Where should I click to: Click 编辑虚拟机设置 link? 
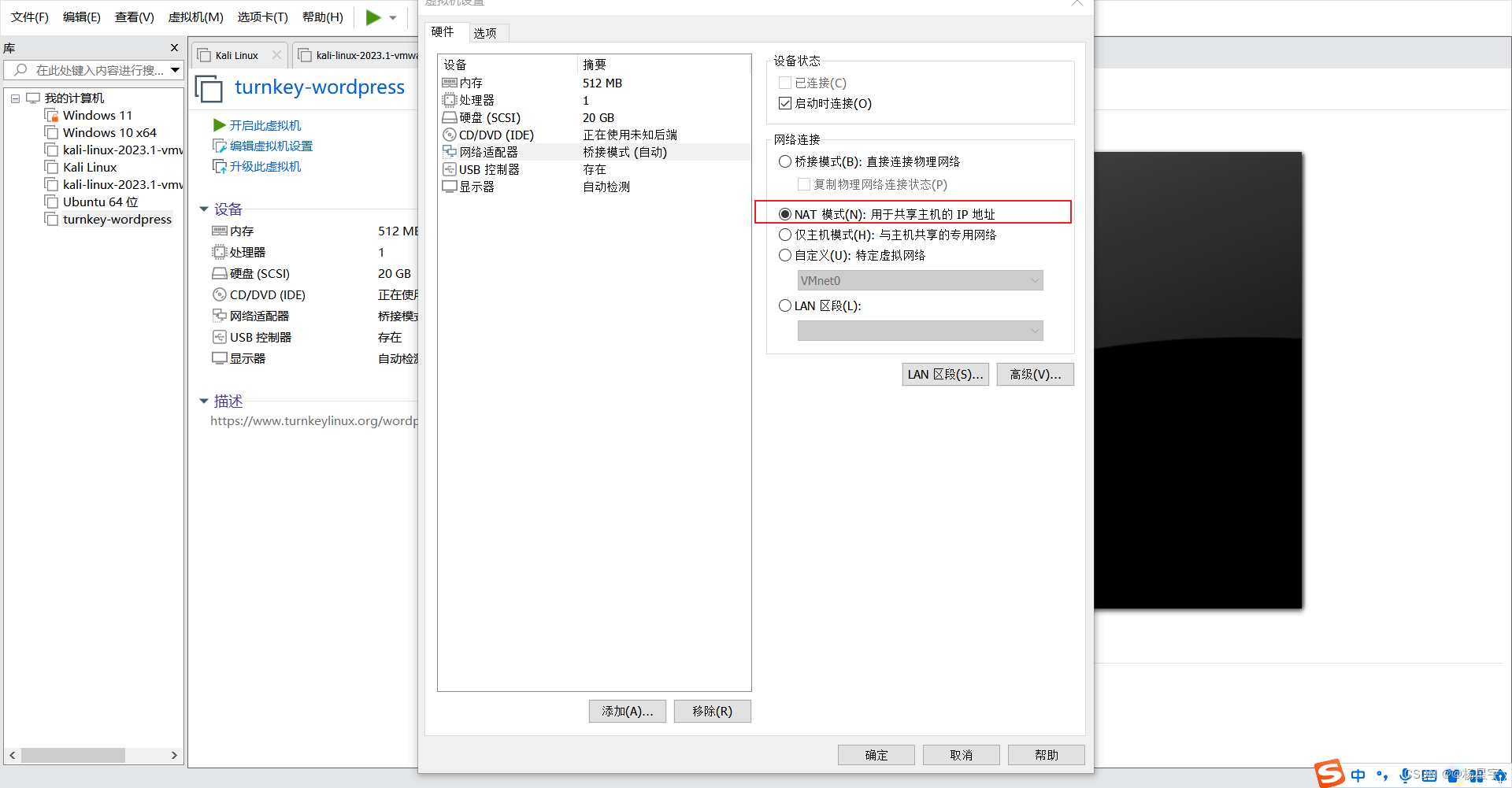271,146
